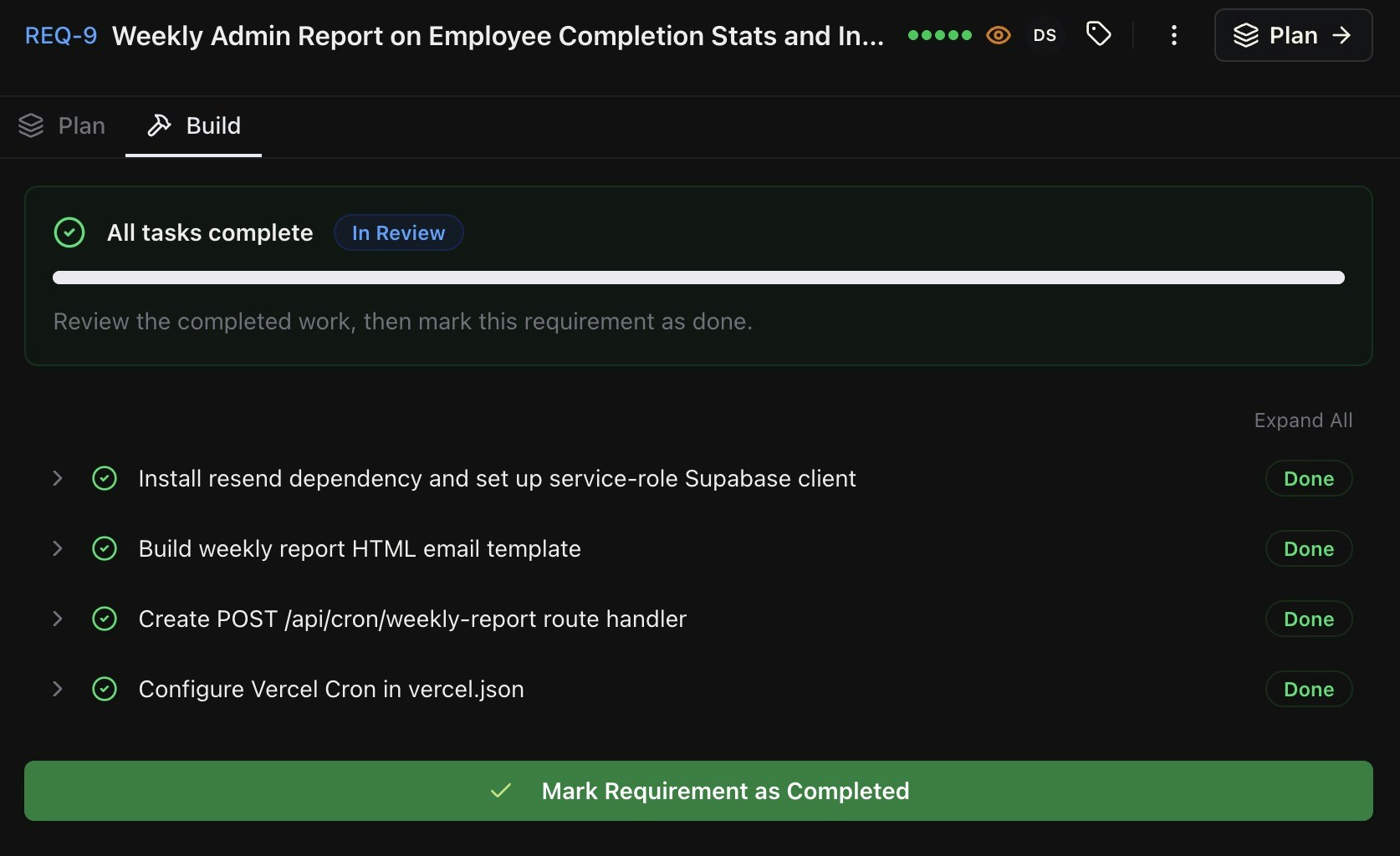Click the DS avatar badge
This screenshot has width=1400, height=856.
tap(1045, 35)
